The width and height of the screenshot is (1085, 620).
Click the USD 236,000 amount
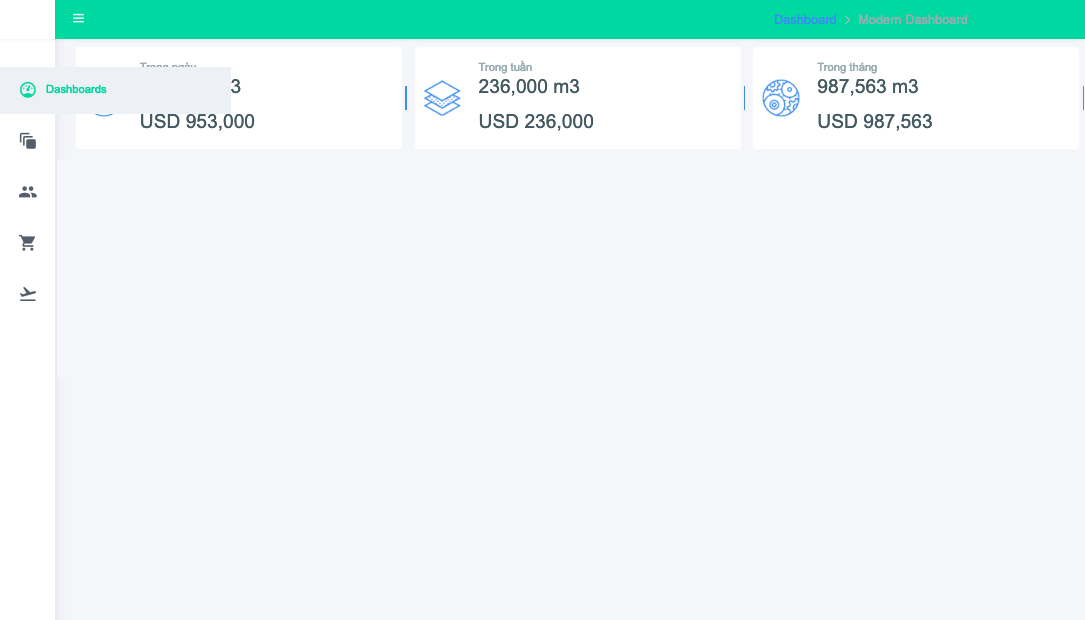pyautogui.click(x=536, y=121)
